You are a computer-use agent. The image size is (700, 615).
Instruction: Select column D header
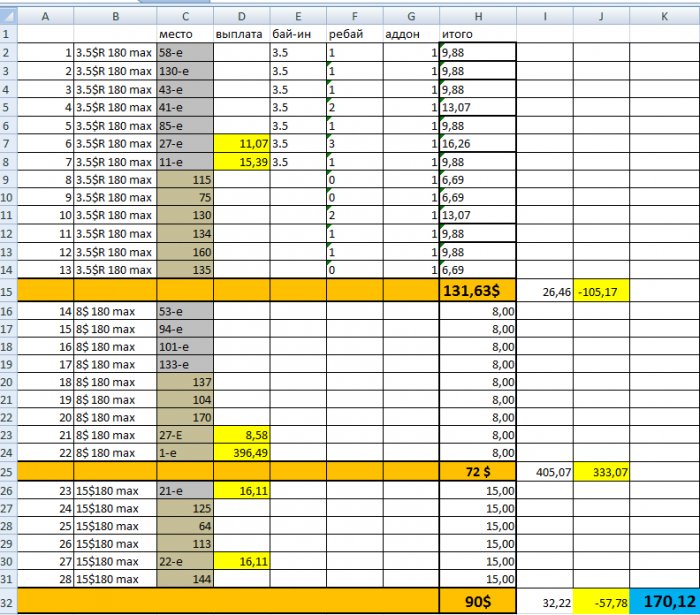[x=242, y=16]
